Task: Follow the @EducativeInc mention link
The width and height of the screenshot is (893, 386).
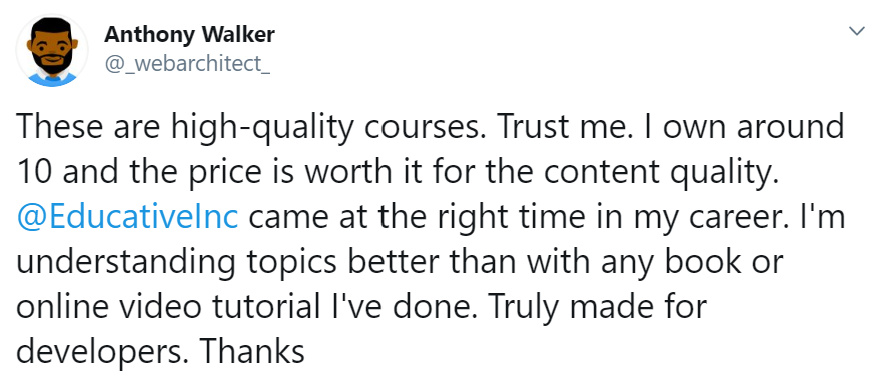Action: [127, 217]
